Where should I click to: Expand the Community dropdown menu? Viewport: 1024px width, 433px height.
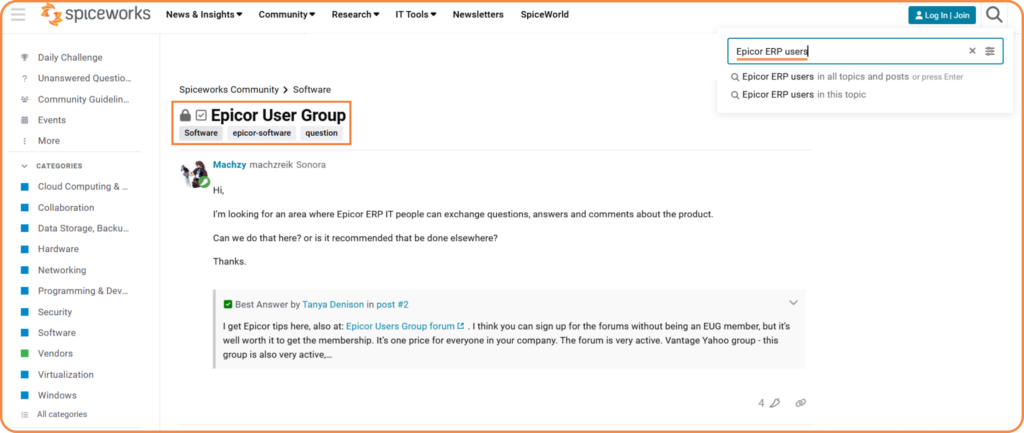point(287,14)
